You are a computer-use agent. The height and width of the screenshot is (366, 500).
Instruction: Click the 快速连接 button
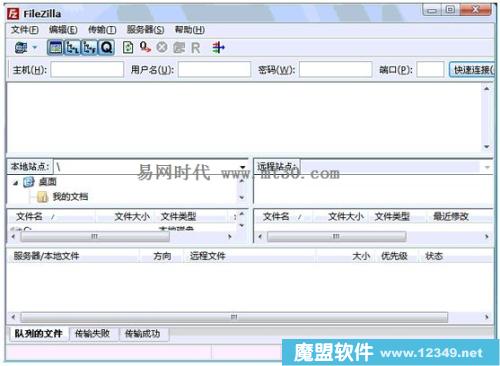point(472,69)
